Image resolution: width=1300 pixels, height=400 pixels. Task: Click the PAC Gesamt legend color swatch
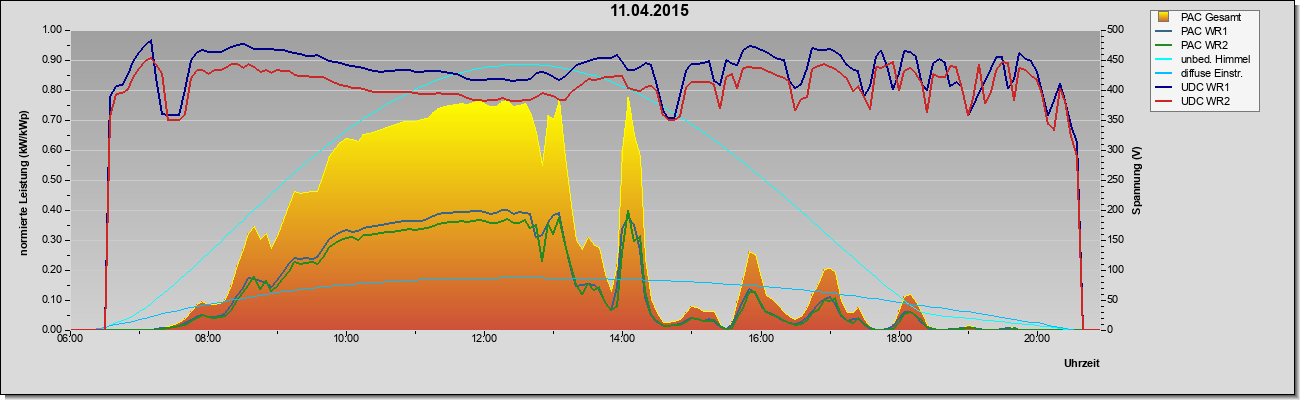point(1164,17)
